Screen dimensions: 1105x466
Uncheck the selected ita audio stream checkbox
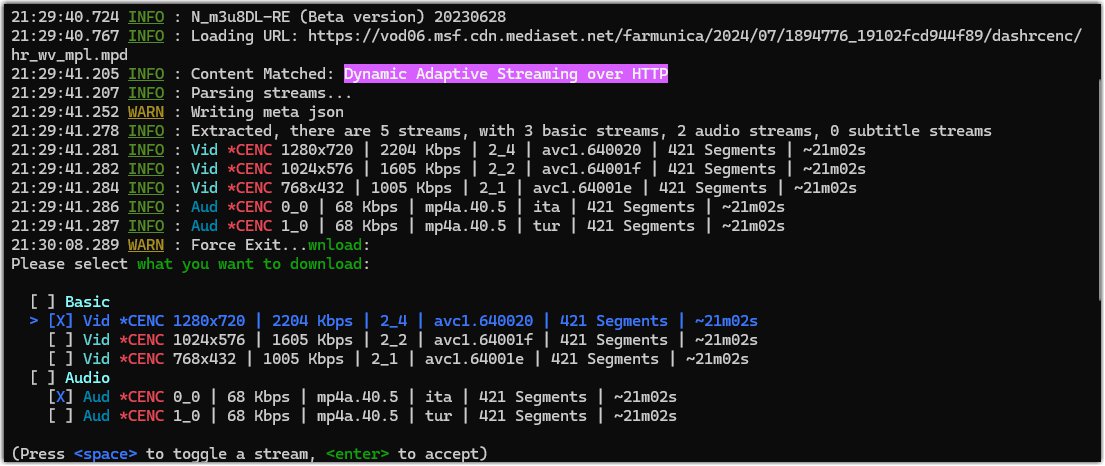(x=61, y=397)
